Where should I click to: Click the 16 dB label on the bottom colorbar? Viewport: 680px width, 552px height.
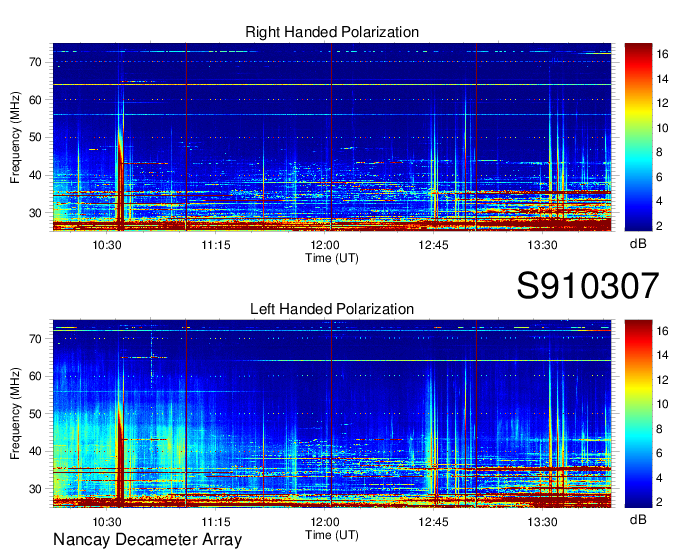click(x=662, y=331)
